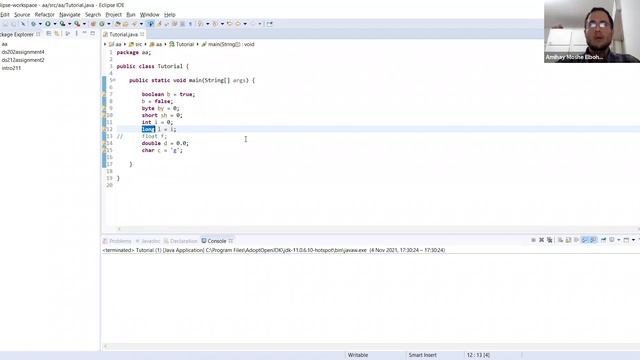The width and height of the screenshot is (640, 360).
Task: Click the presenter webcam thumbnail
Action: 592,31
